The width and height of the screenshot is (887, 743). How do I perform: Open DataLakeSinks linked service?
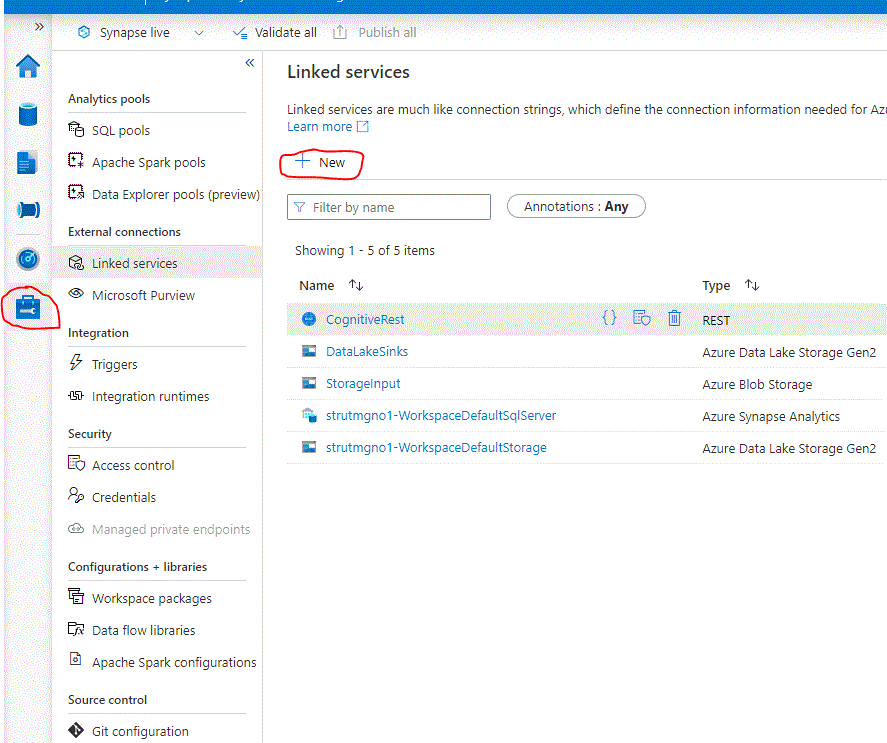(x=367, y=351)
